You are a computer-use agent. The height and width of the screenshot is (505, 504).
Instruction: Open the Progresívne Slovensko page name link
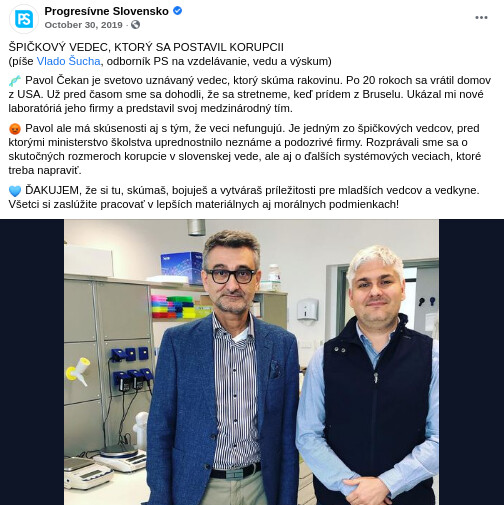tap(107, 11)
